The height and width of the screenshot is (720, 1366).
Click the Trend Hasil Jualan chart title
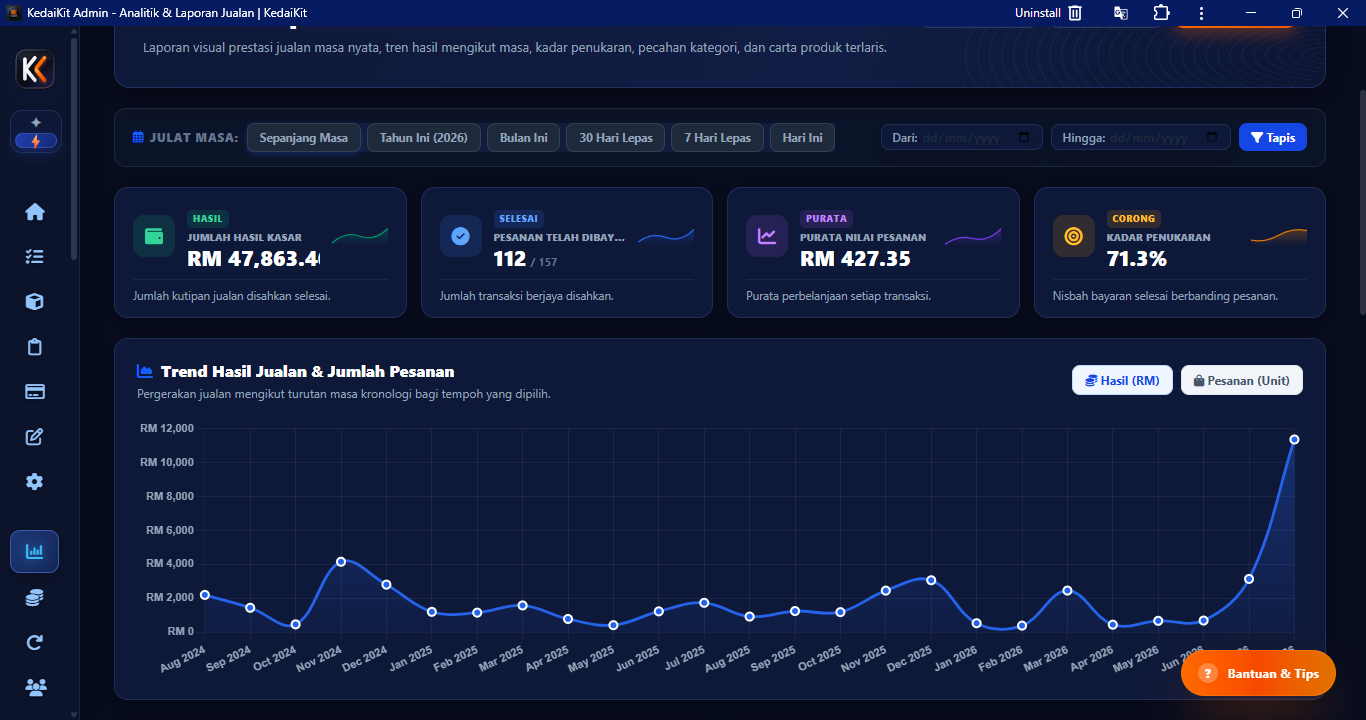tap(307, 371)
